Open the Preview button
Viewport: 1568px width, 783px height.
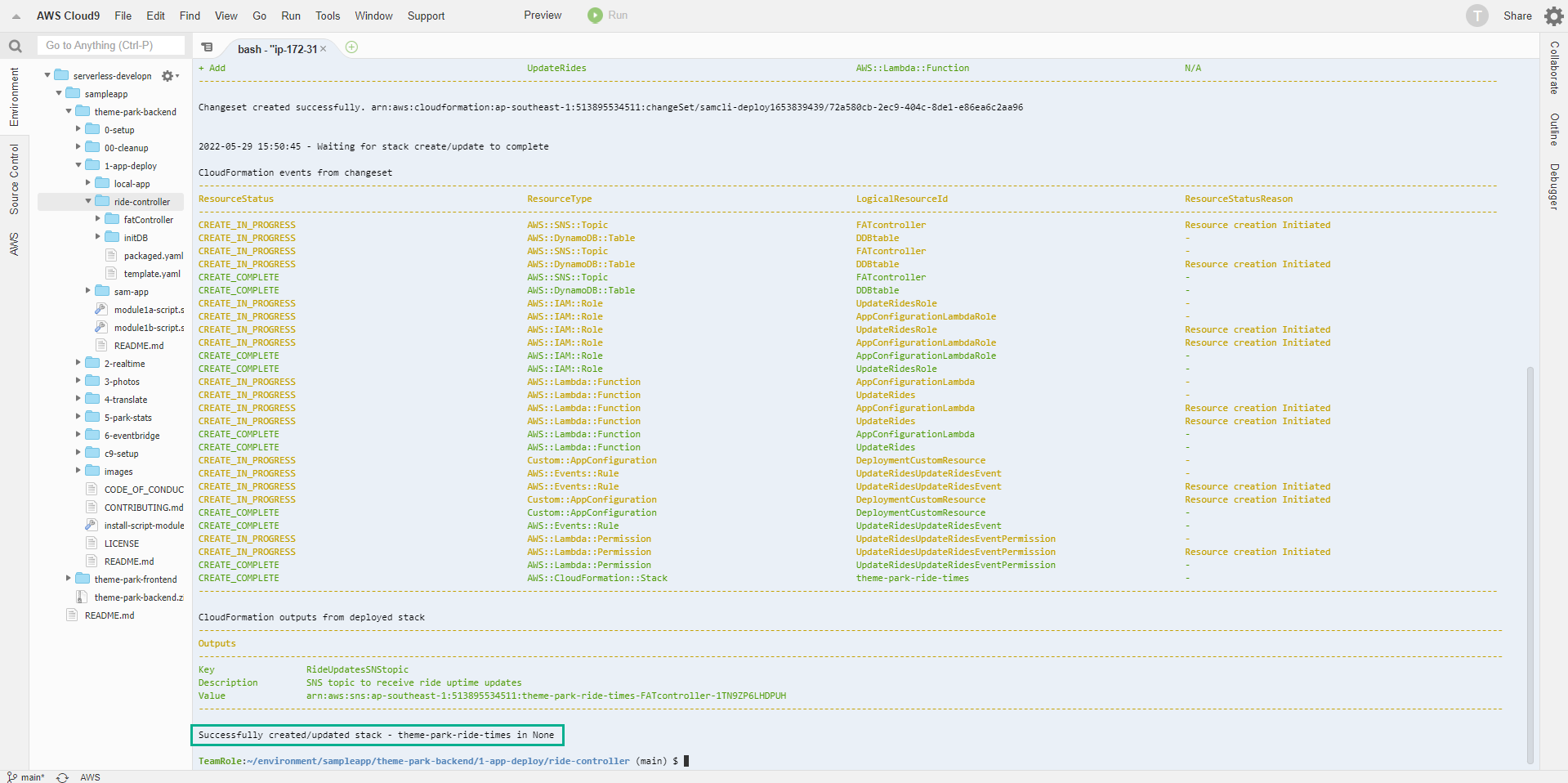543,16
